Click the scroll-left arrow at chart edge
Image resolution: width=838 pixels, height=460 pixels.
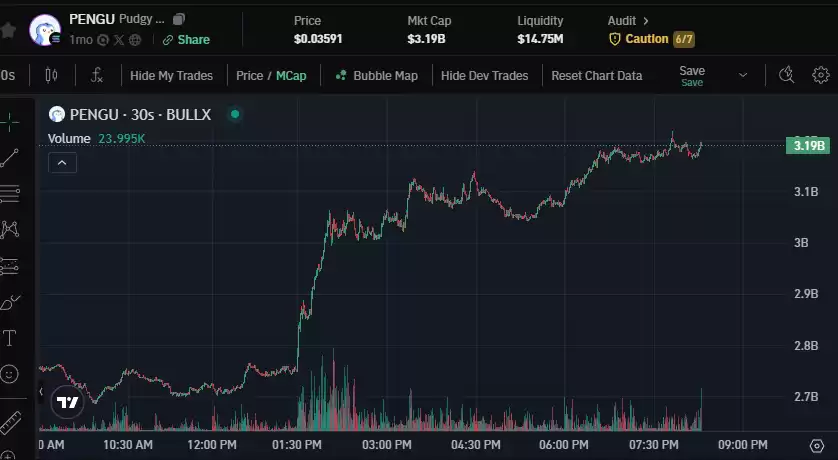[41, 392]
